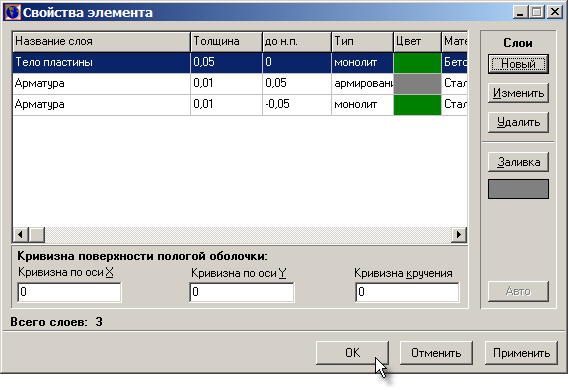
Task: Click the Кривизна по оси X input field
Action: tap(69, 292)
